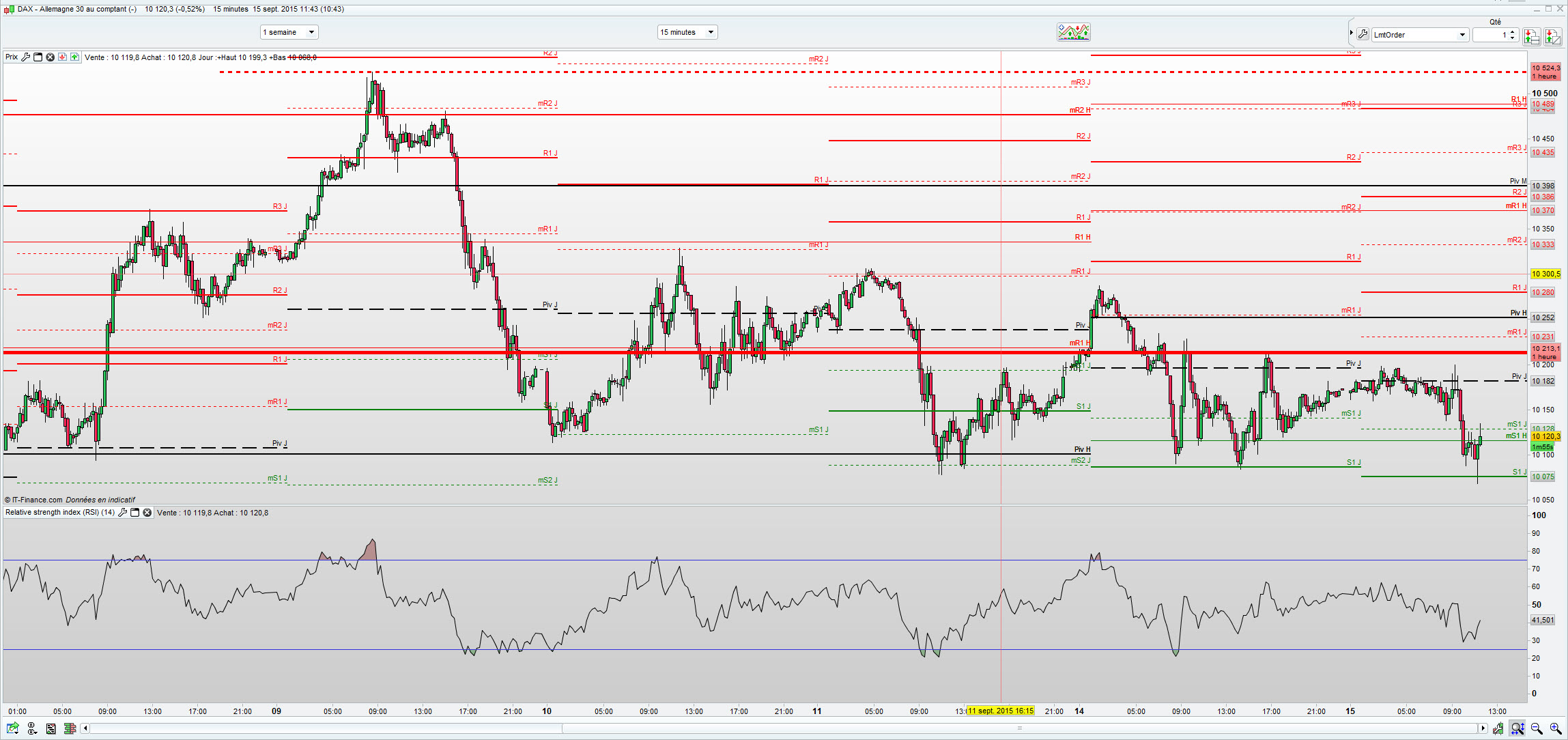Click the green up-arrow icon beside Prix

74,57
